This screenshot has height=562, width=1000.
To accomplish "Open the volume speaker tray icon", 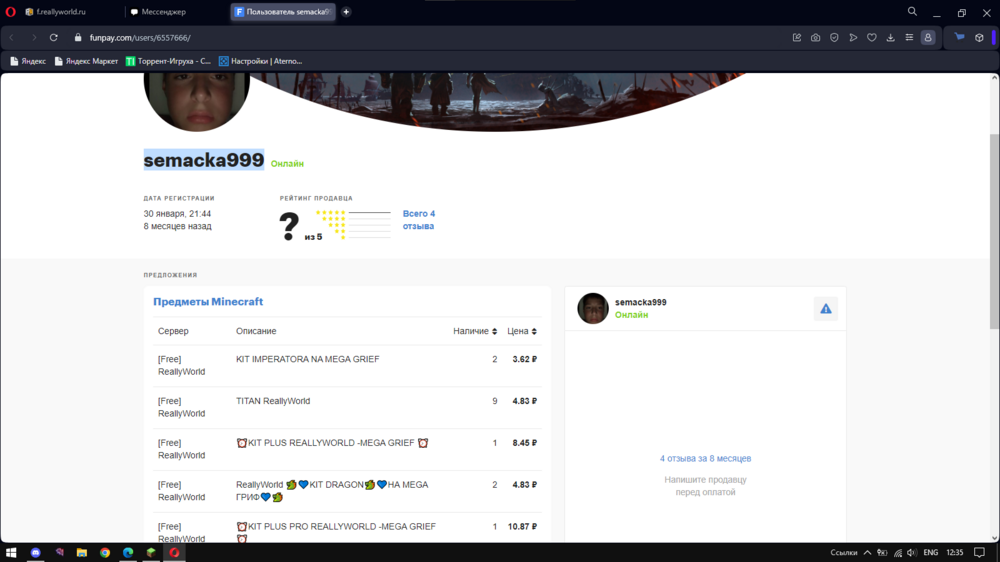I will click(912, 552).
